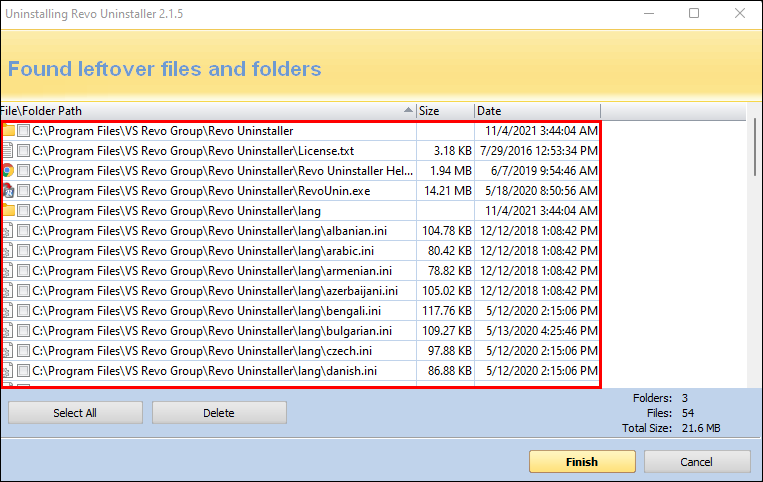The image size is (763, 482).
Task: Click the ini file icon beside arabic.ini
Action: tap(8, 250)
